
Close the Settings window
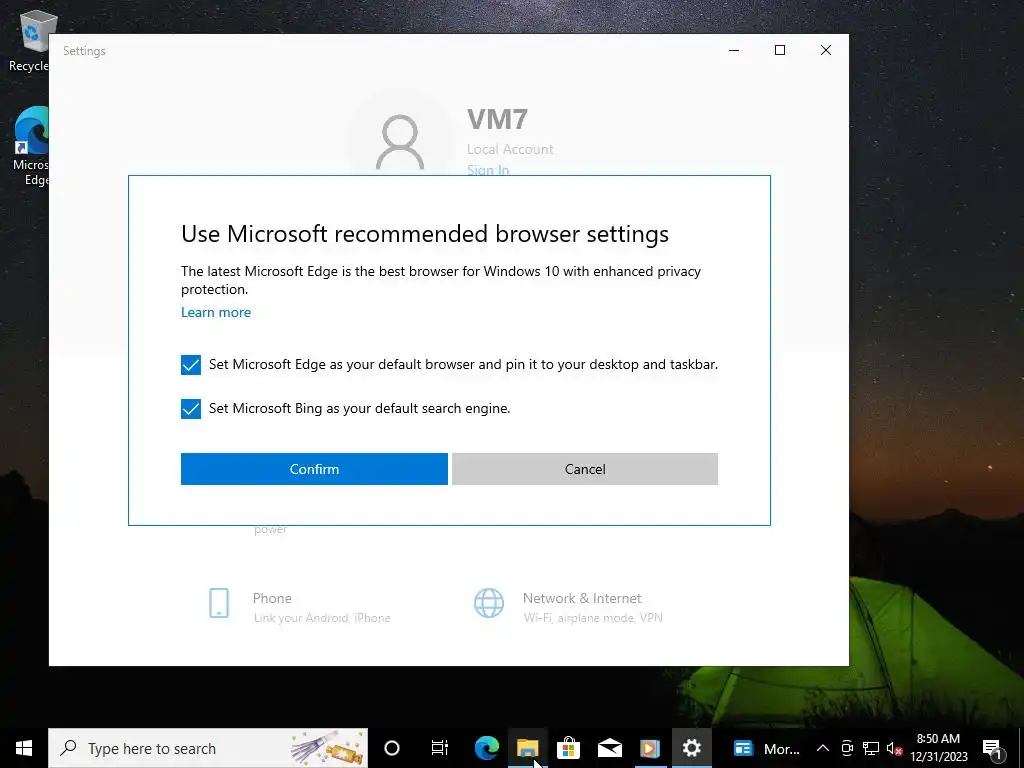826,50
